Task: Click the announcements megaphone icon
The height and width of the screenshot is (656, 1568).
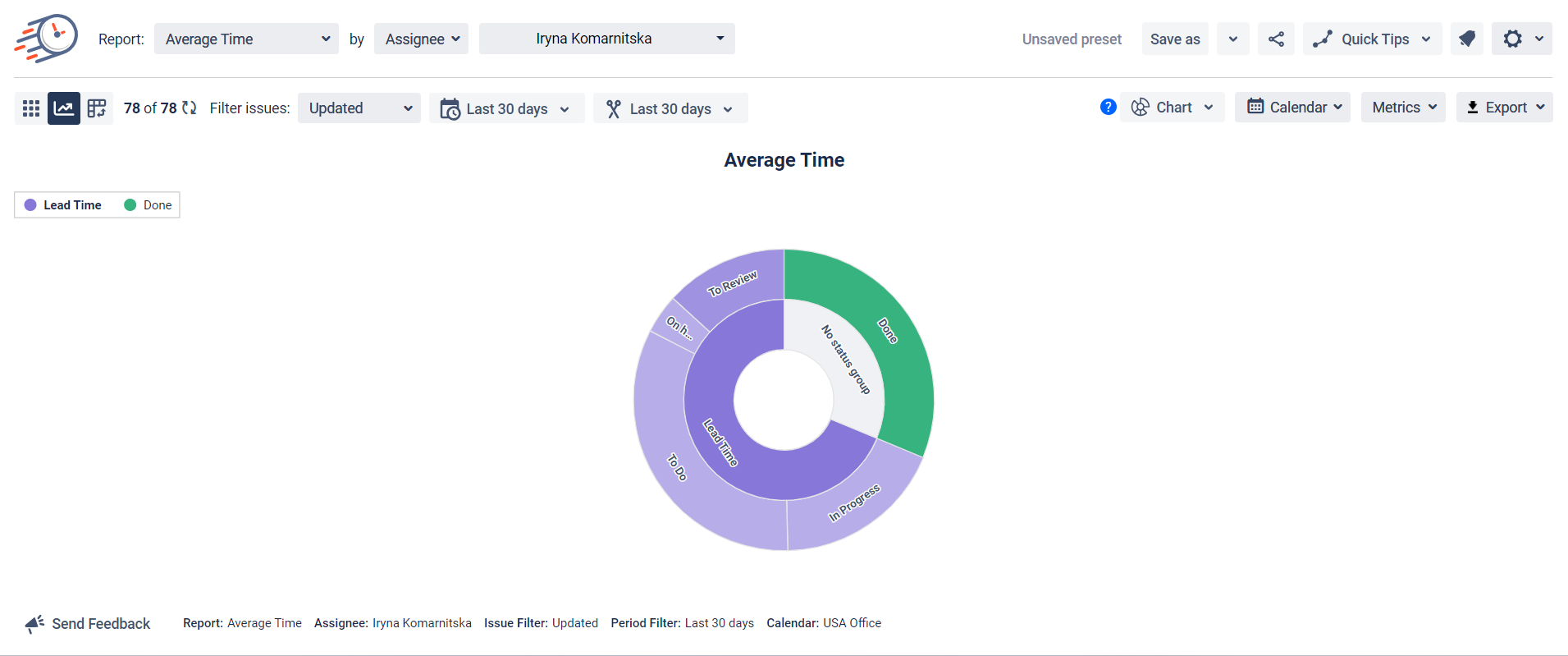Action: pos(1466,39)
